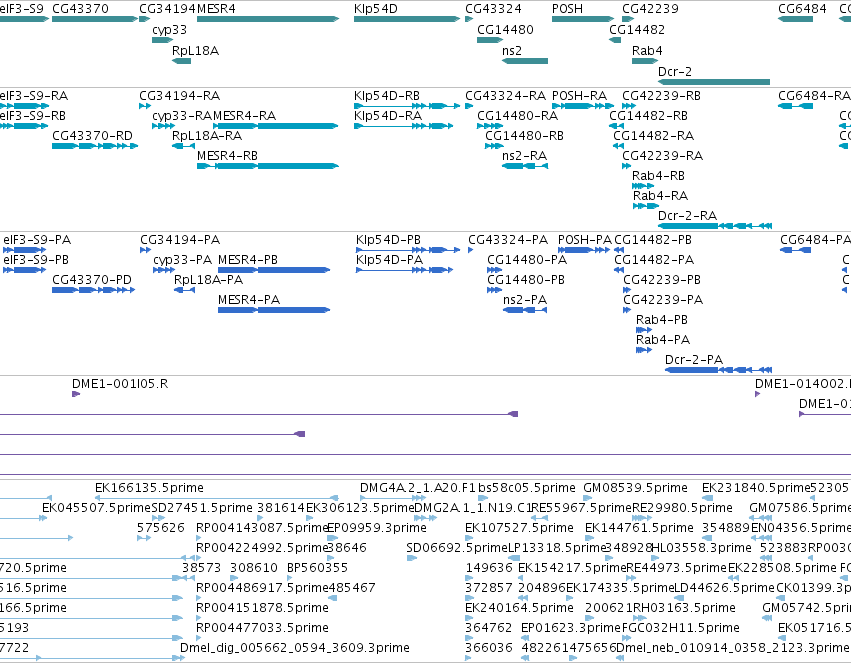Select protein ns2-PA
This screenshot has height=663, width=851.
pyautogui.click(x=525, y=310)
